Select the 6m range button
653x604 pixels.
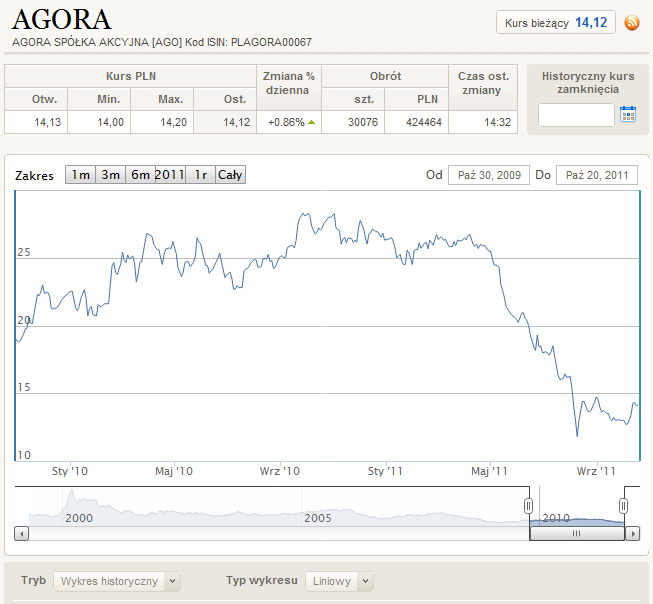(140, 175)
